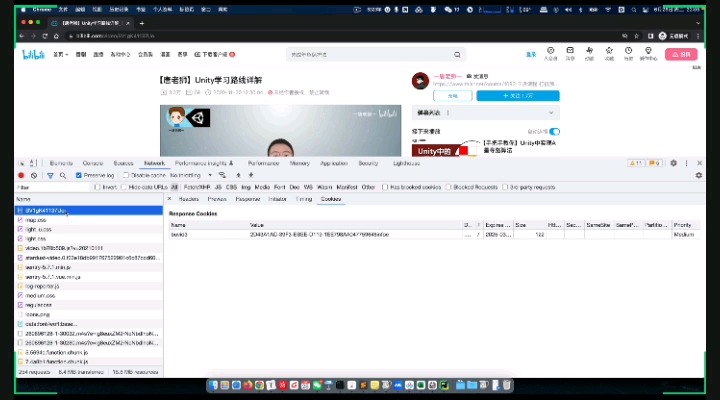Open the network conditions icon
This screenshot has width=720, height=400.
point(222,175)
